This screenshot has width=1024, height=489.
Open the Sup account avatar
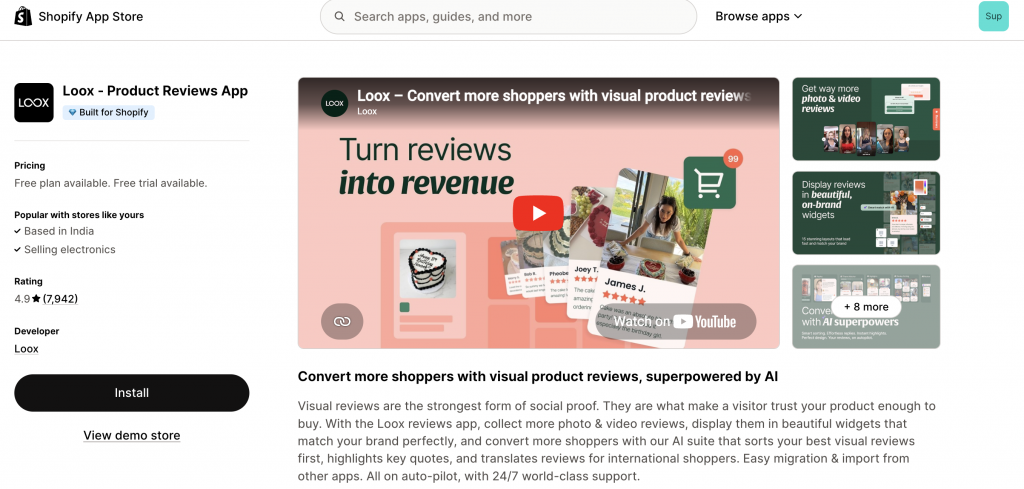tap(993, 16)
